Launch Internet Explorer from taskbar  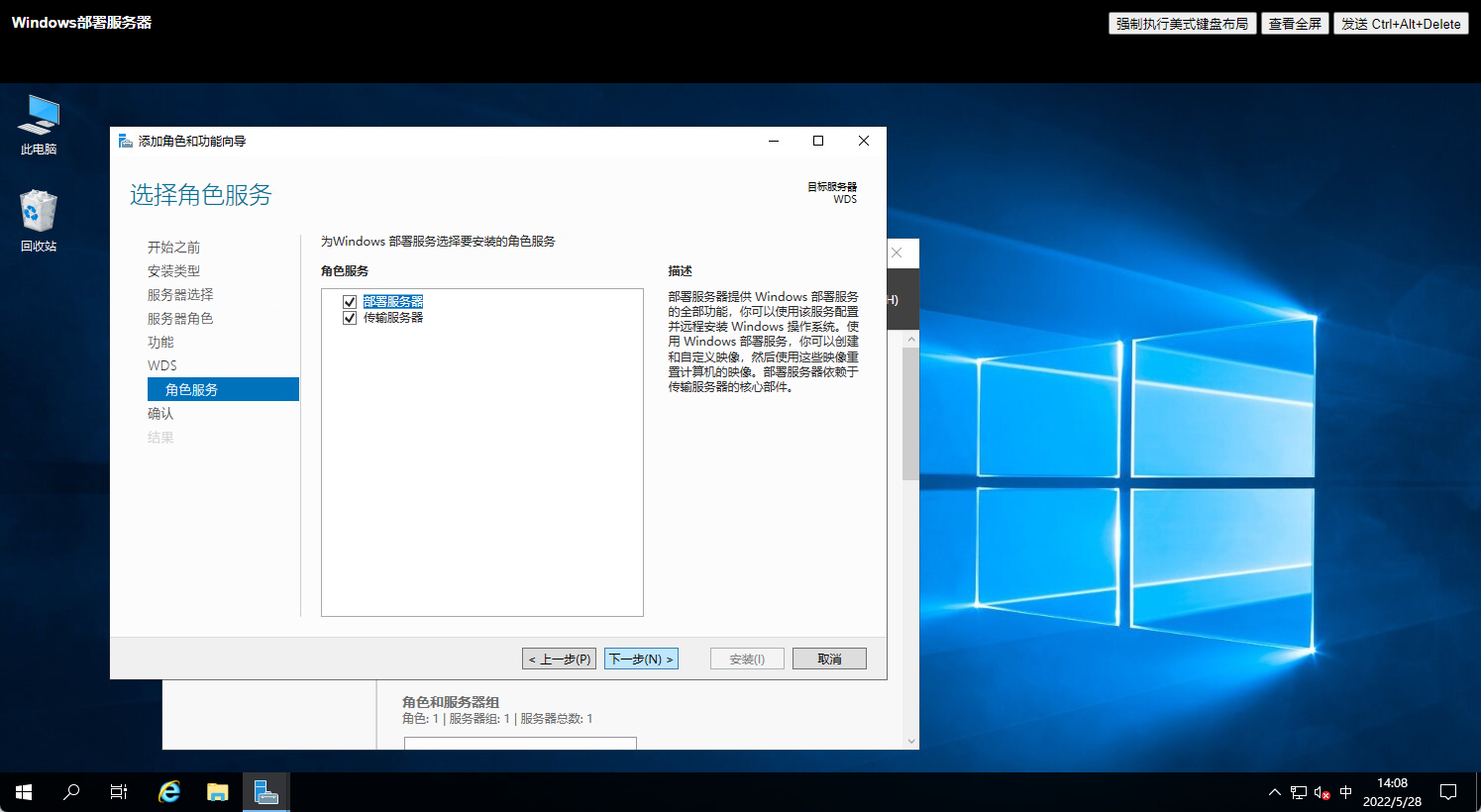click(x=170, y=792)
